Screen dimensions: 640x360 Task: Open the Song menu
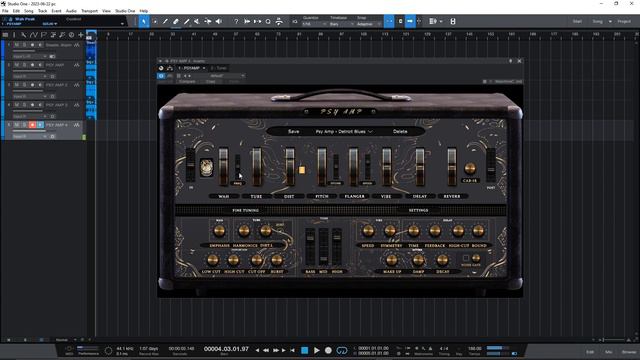point(29,11)
